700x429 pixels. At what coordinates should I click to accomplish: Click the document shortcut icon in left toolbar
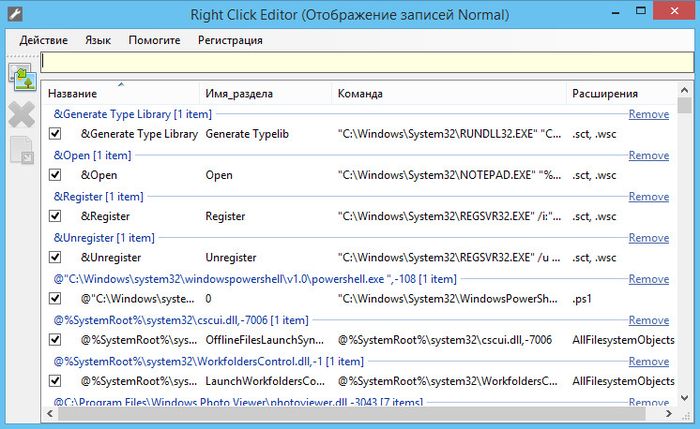click(x=22, y=150)
